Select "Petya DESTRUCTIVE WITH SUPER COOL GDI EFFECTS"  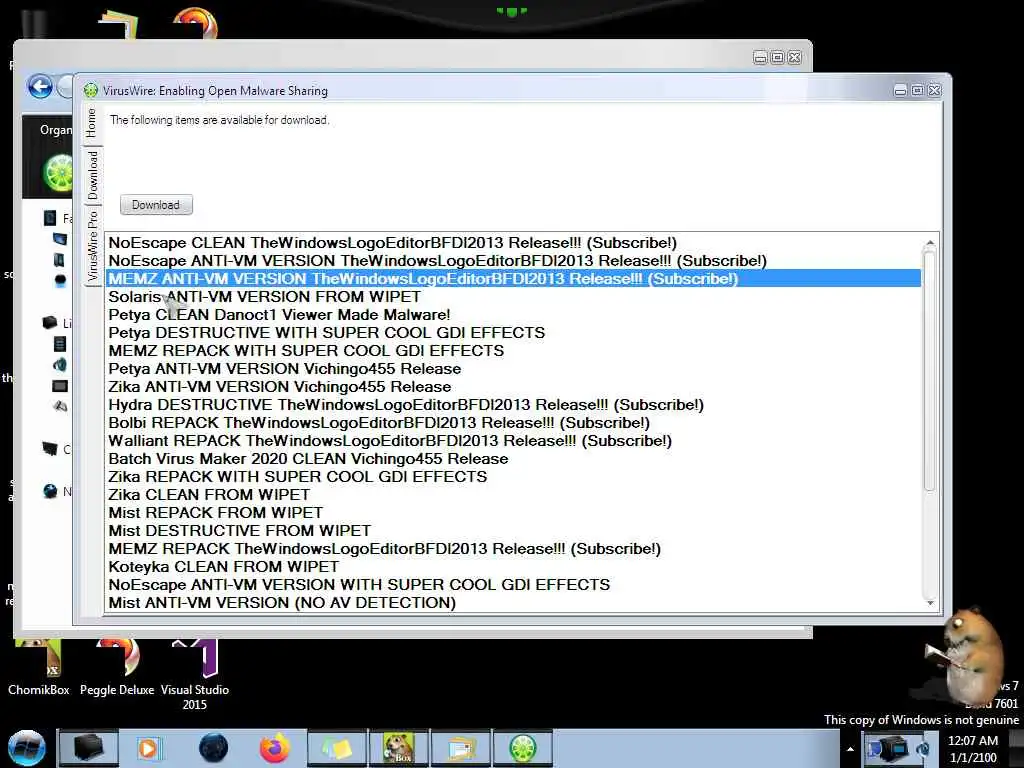pyautogui.click(x=513, y=332)
